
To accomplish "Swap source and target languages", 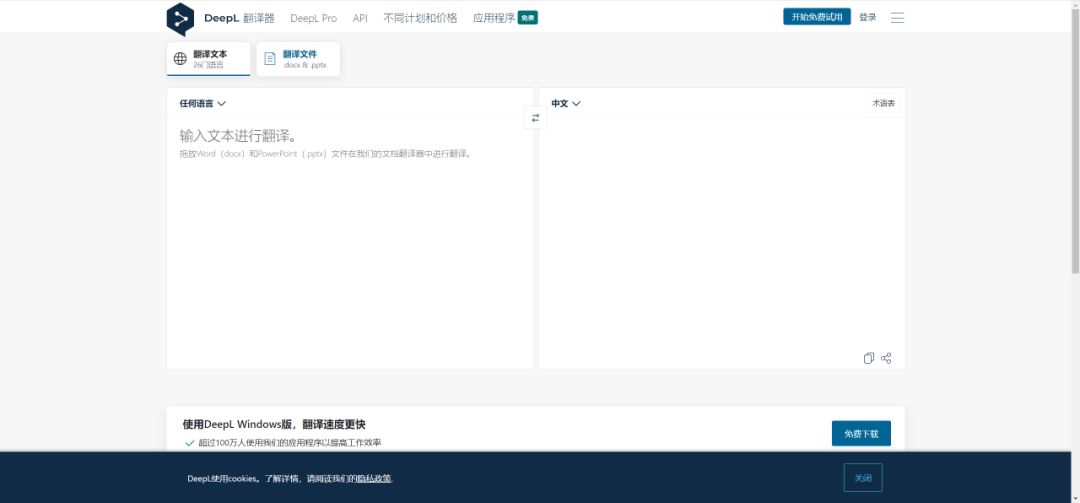I will 536,117.
